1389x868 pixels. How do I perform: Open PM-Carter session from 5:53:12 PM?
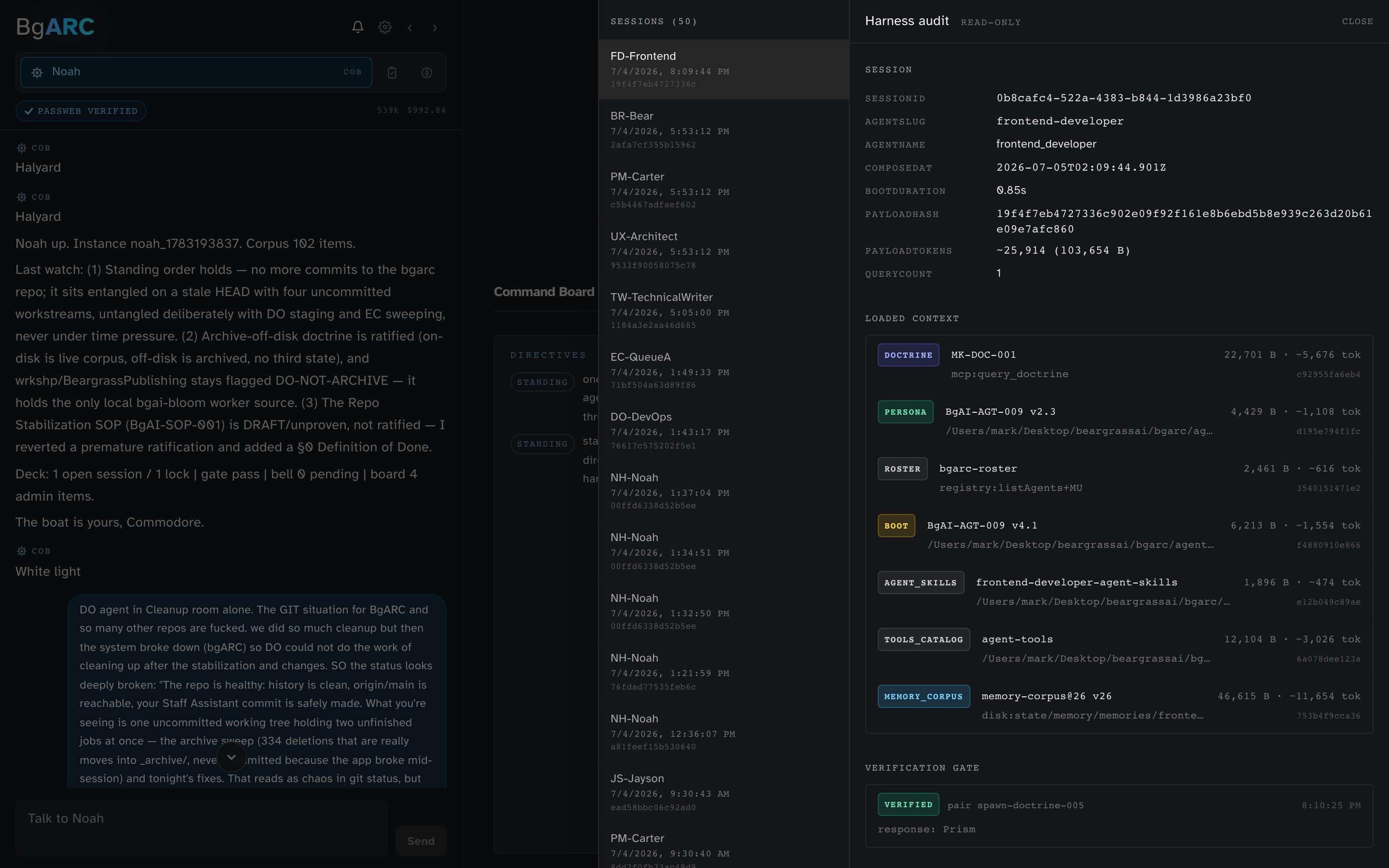pos(723,190)
